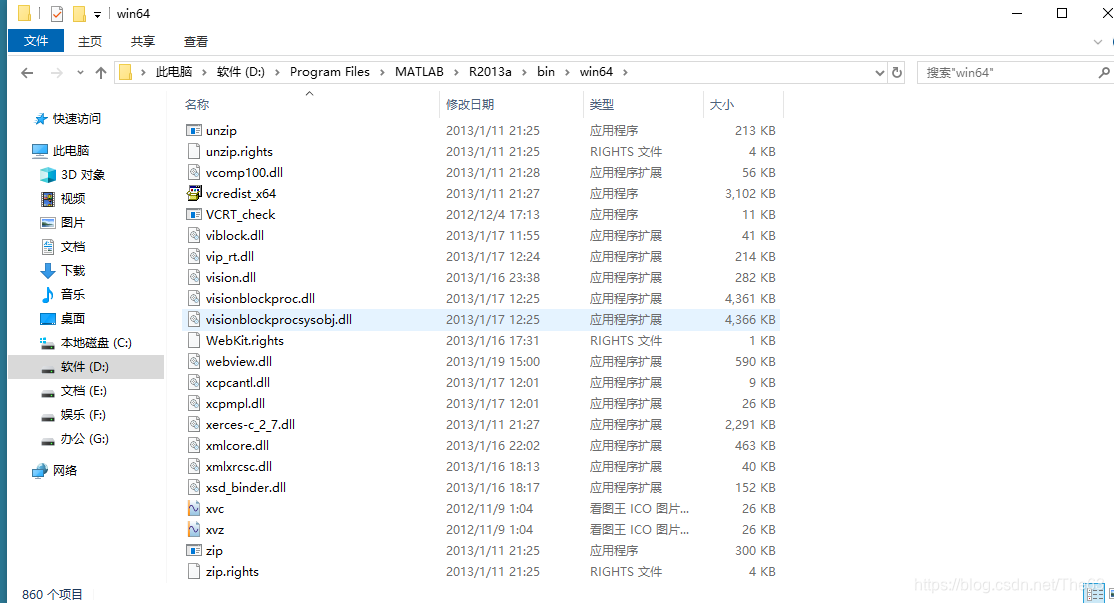The height and width of the screenshot is (603, 1114).
Task: Expand breadcrumb chevron after MATLAB
Action: [x=456, y=72]
